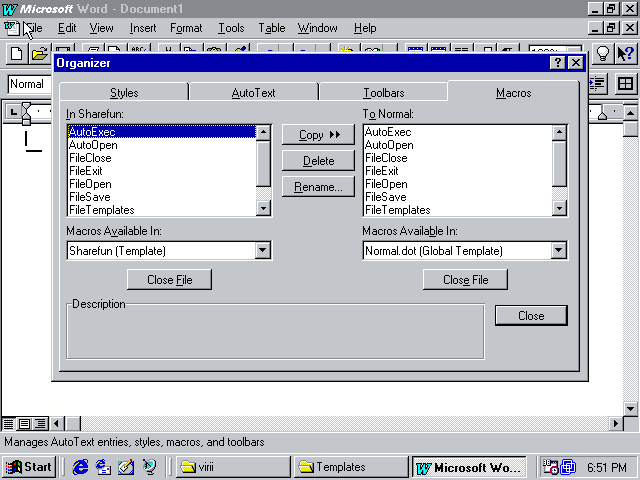Switch to the virii taskbar folder window
The width and height of the screenshot is (640, 480).
[233, 467]
